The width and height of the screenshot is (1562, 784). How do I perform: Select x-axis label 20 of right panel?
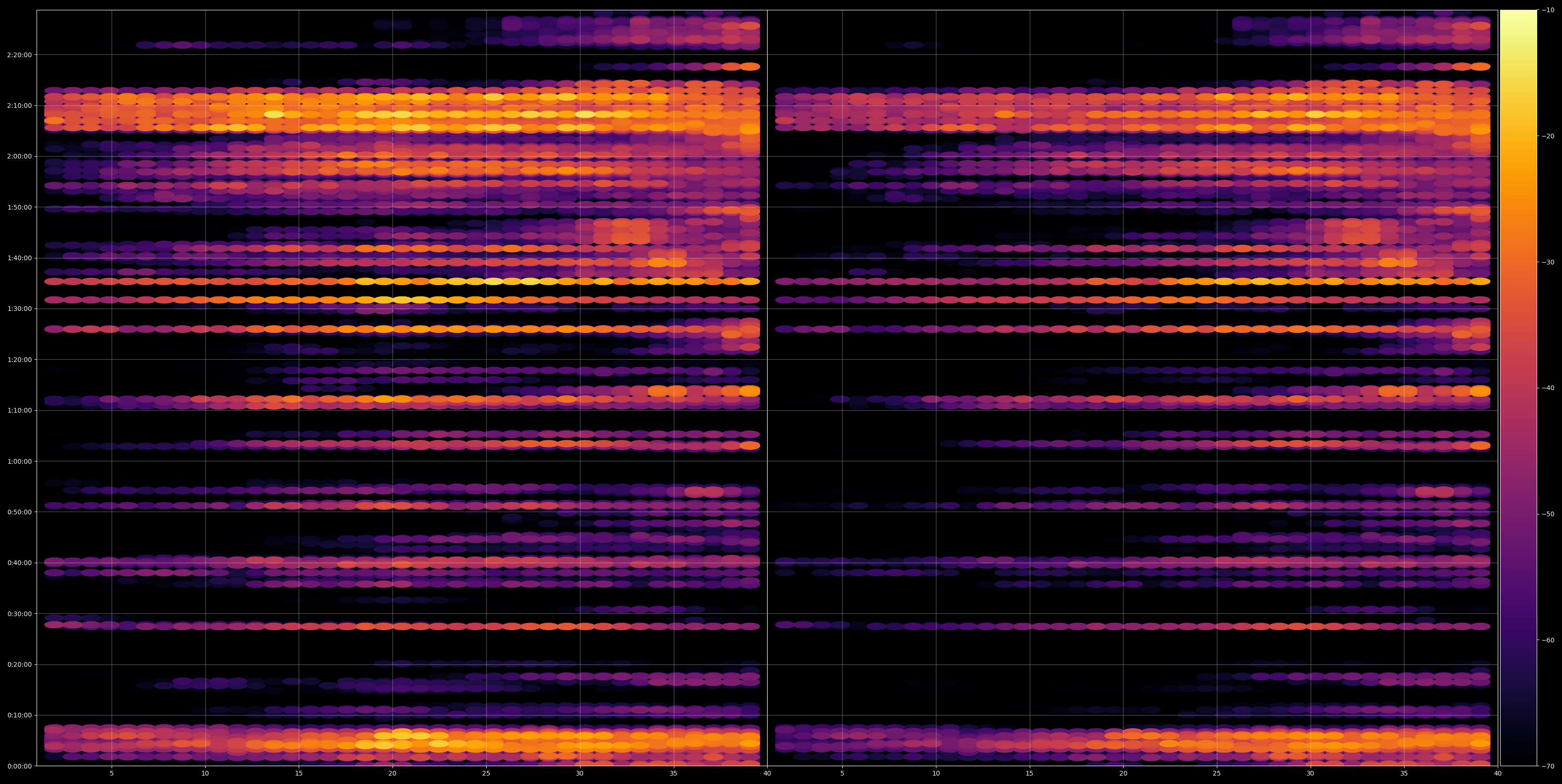point(1123,774)
